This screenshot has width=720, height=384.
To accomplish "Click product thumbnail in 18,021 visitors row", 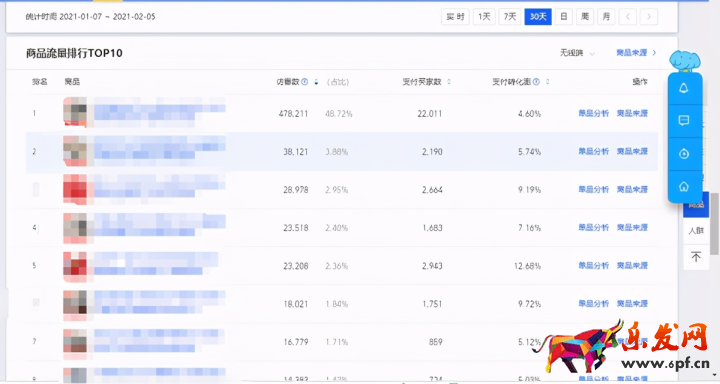I will tap(75, 304).
